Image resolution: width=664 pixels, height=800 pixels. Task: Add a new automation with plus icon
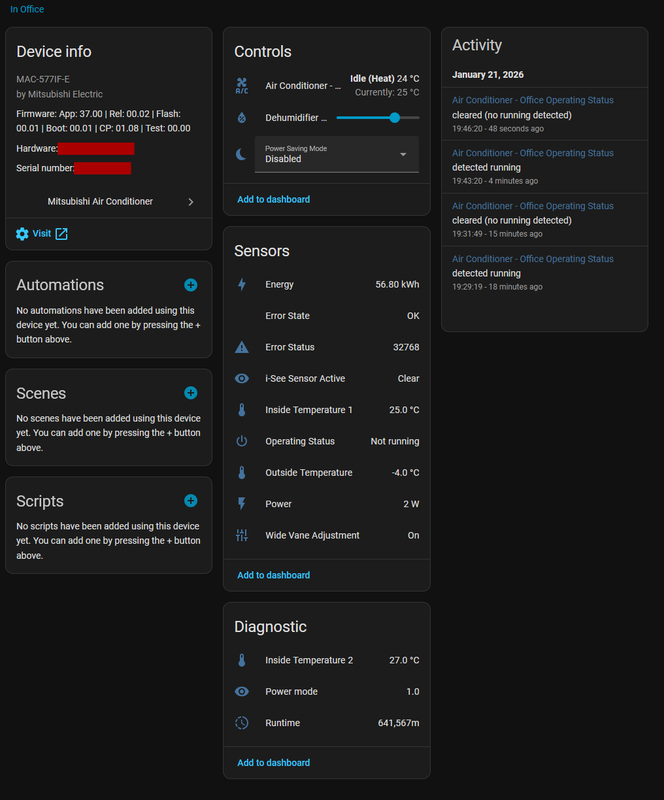191,285
